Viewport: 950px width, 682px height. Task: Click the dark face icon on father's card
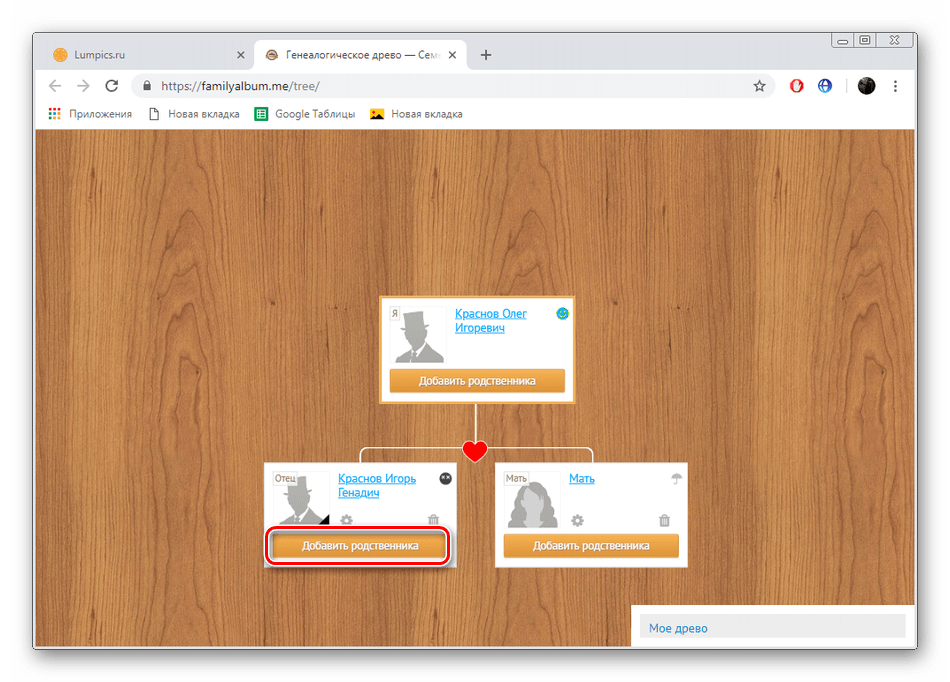pyautogui.click(x=445, y=478)
